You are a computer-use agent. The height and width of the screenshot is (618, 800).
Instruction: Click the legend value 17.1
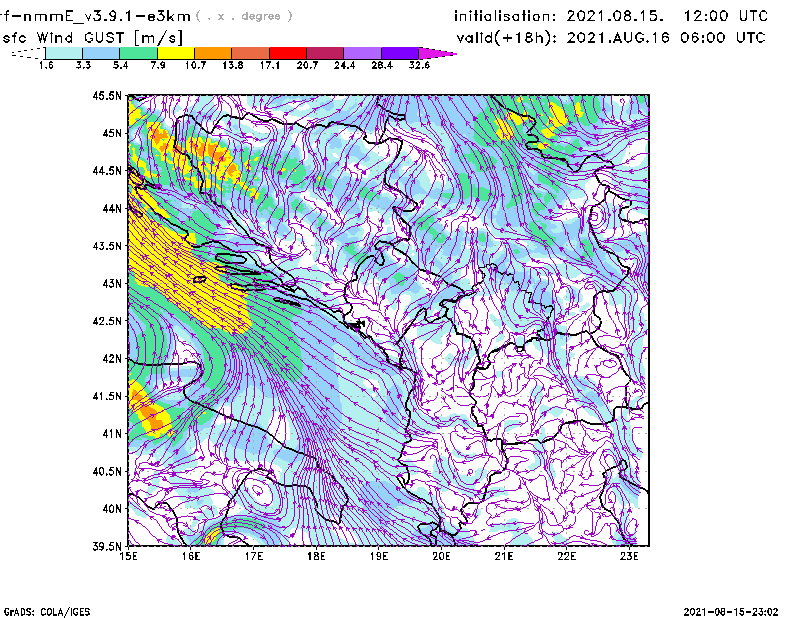pos(270,65)
